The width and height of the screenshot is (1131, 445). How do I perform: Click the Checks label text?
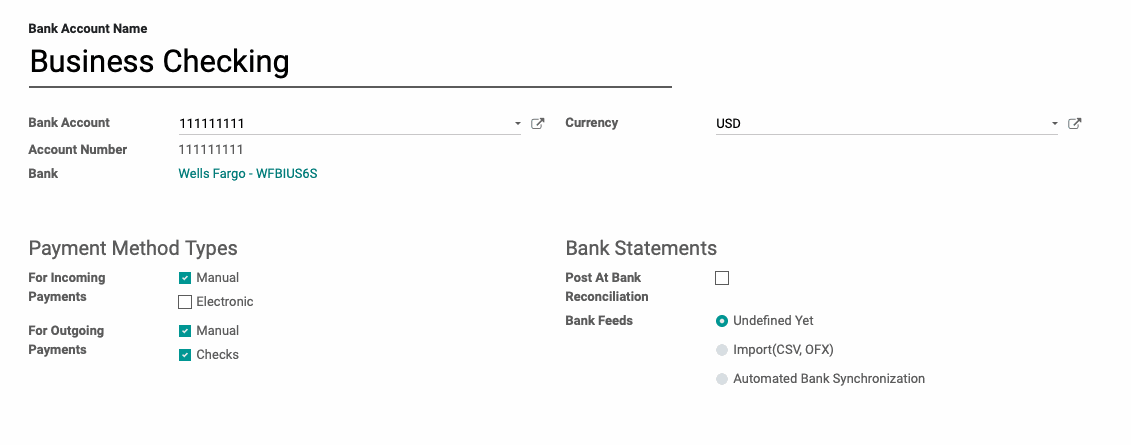(x=218, y=355)
